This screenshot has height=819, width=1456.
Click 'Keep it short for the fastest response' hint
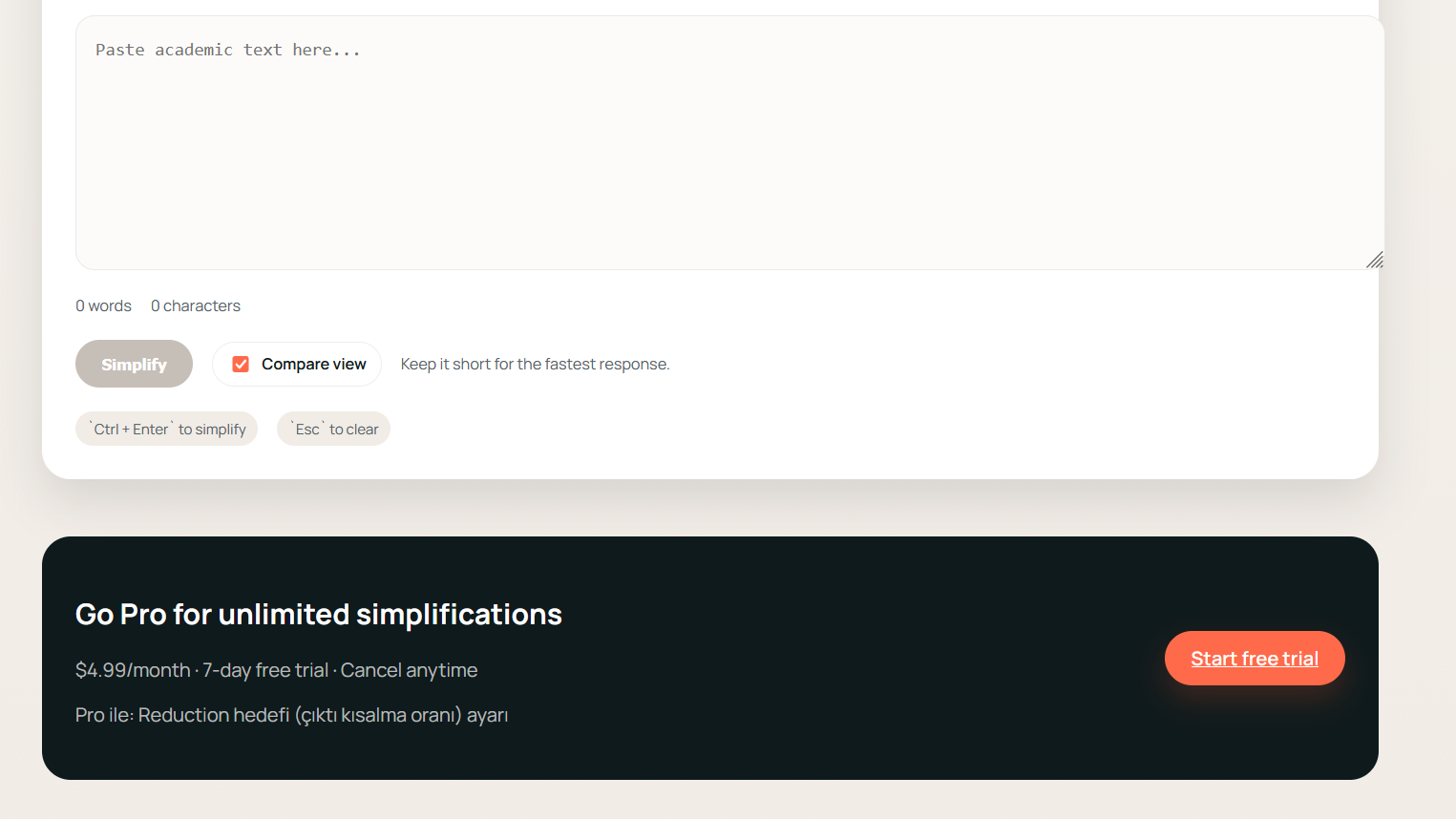point(535,364)
